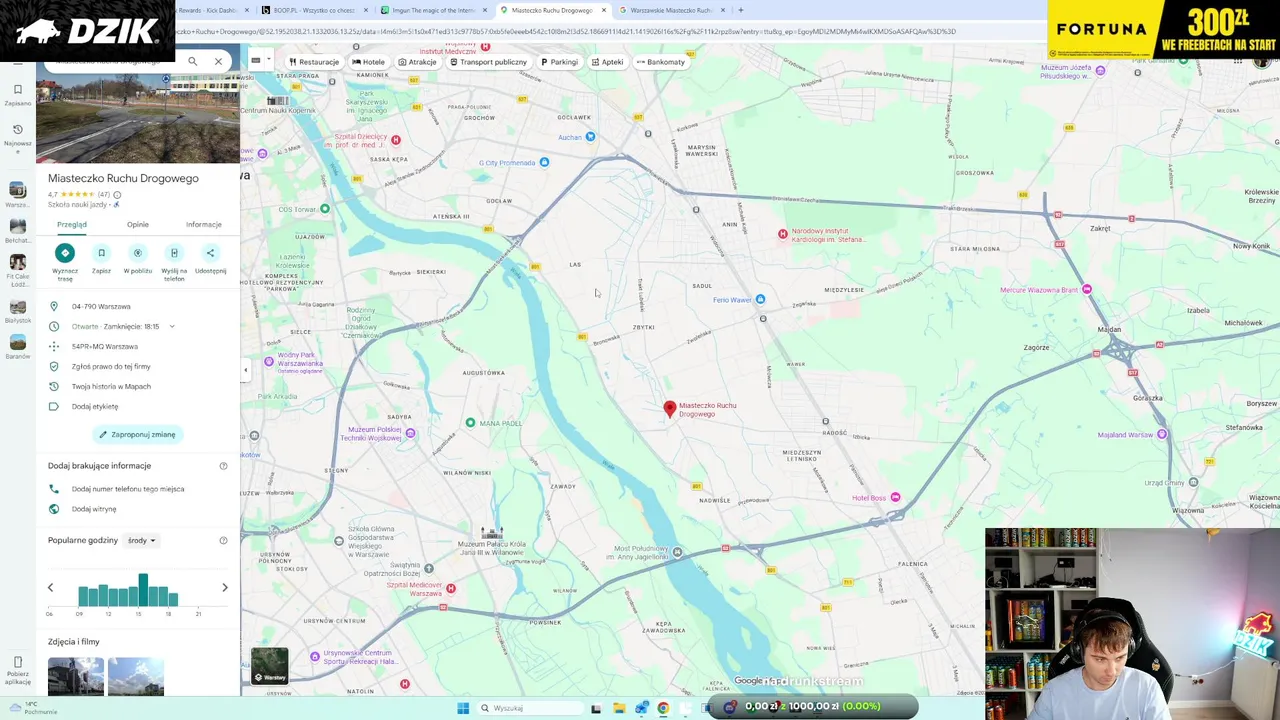Click Dodaj witrynę
1280x720 pixels.
point(94,509)
